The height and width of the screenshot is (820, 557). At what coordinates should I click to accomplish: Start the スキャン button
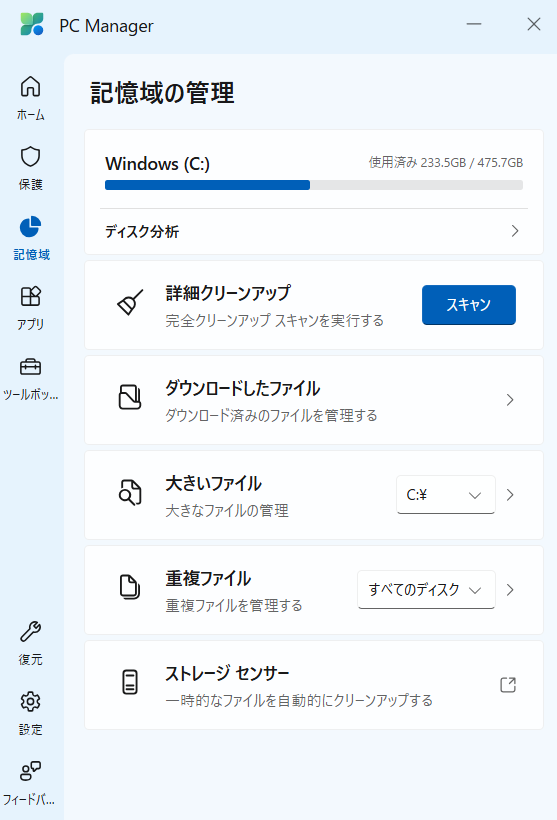click(x=469, y=305)
